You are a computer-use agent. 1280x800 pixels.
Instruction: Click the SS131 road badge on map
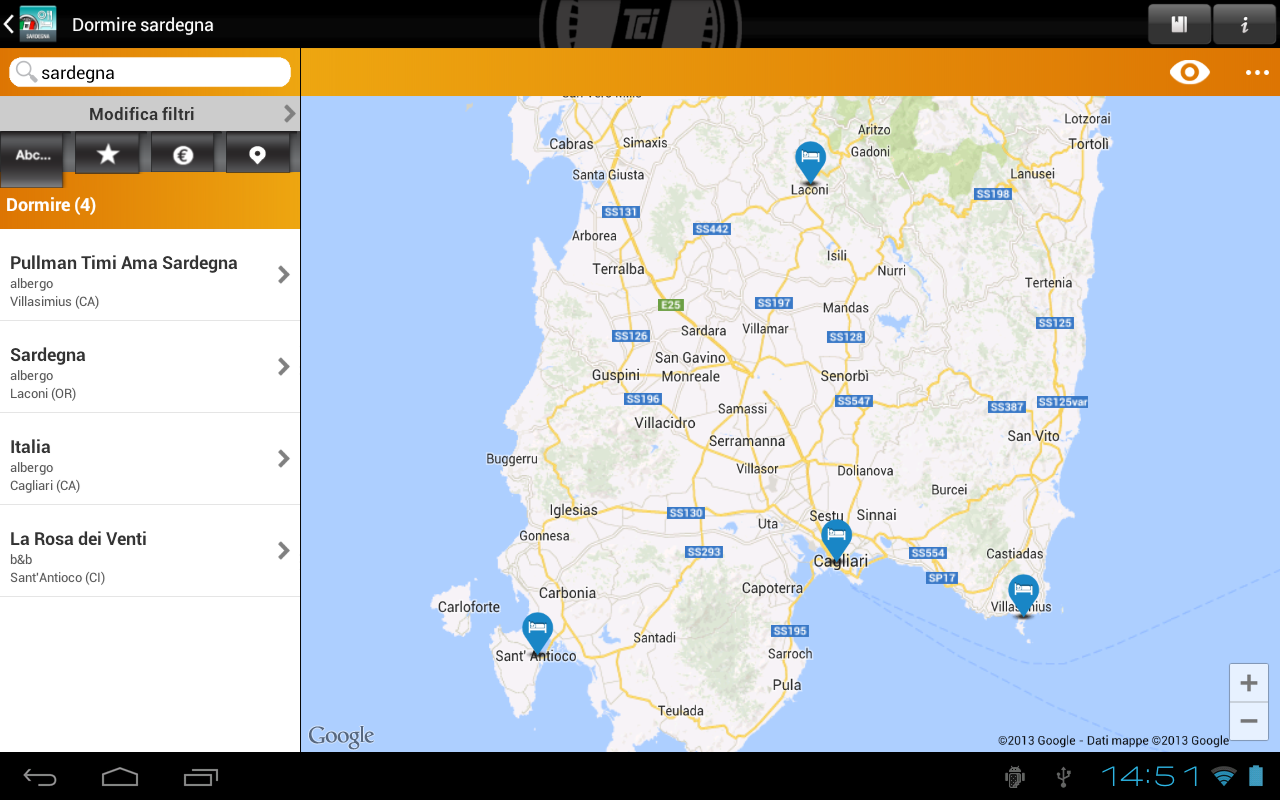620,212
